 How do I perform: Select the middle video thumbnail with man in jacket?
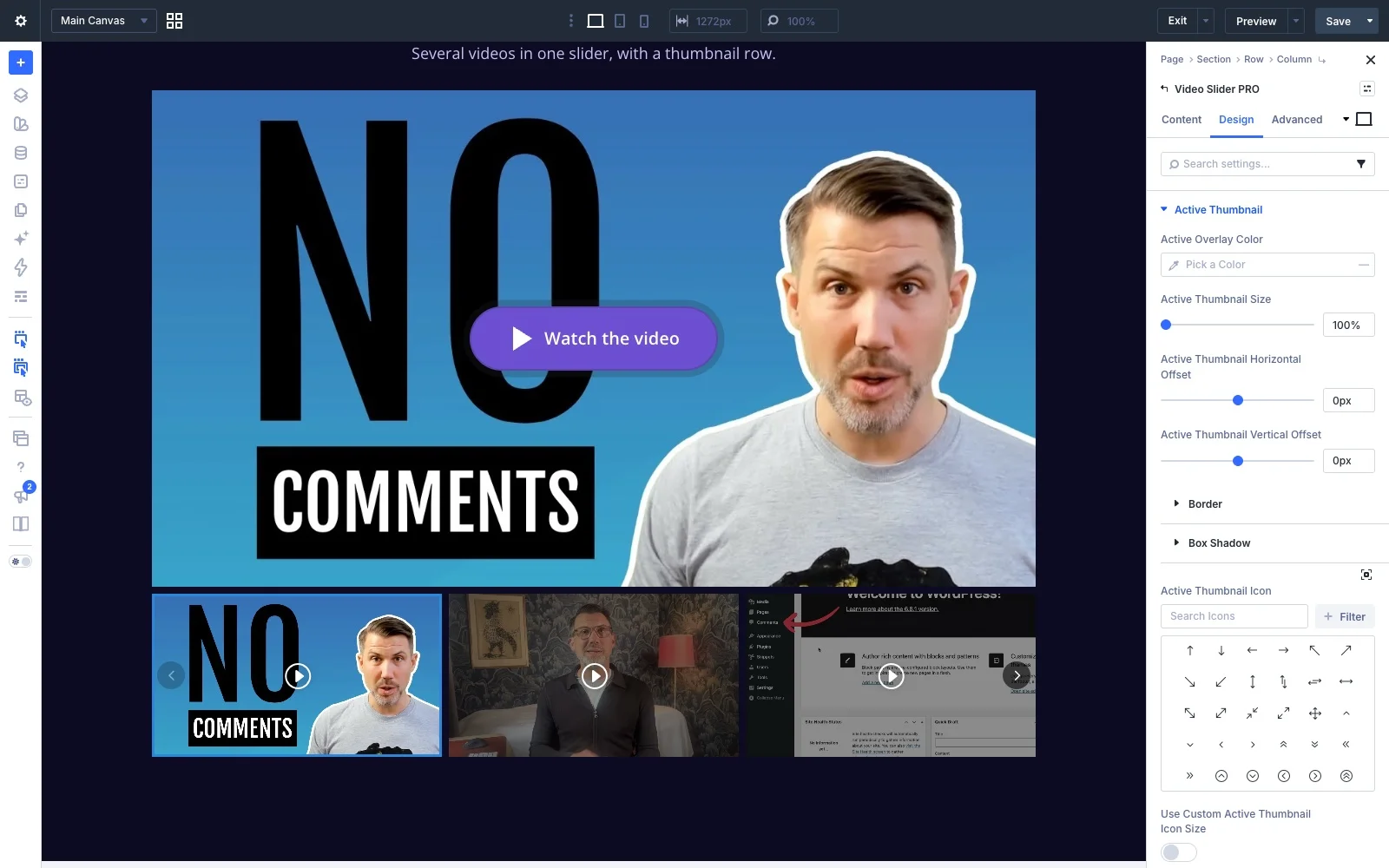click(x=594, y=675)
